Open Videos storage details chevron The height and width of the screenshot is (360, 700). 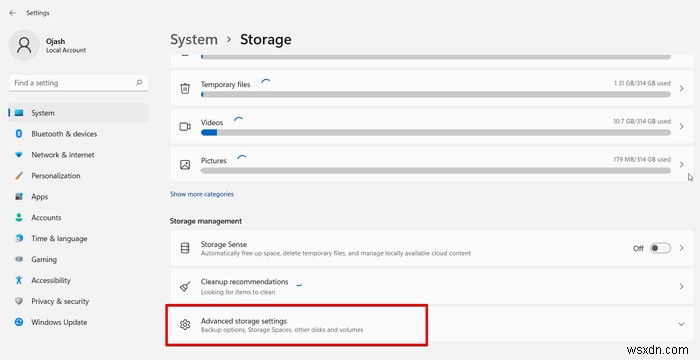point(682,126)
